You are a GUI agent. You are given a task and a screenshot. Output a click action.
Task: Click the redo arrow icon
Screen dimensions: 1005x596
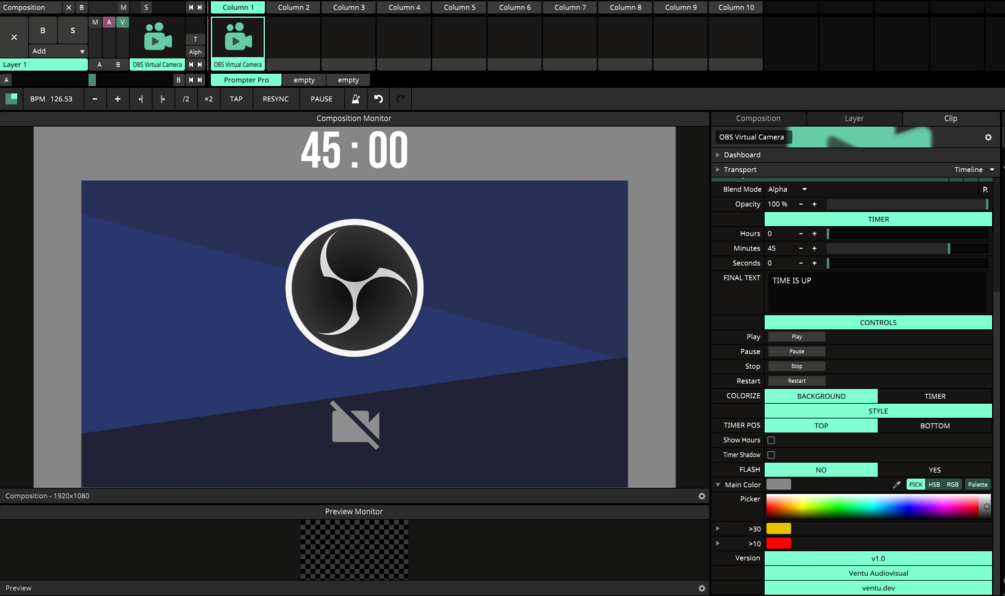401,99
